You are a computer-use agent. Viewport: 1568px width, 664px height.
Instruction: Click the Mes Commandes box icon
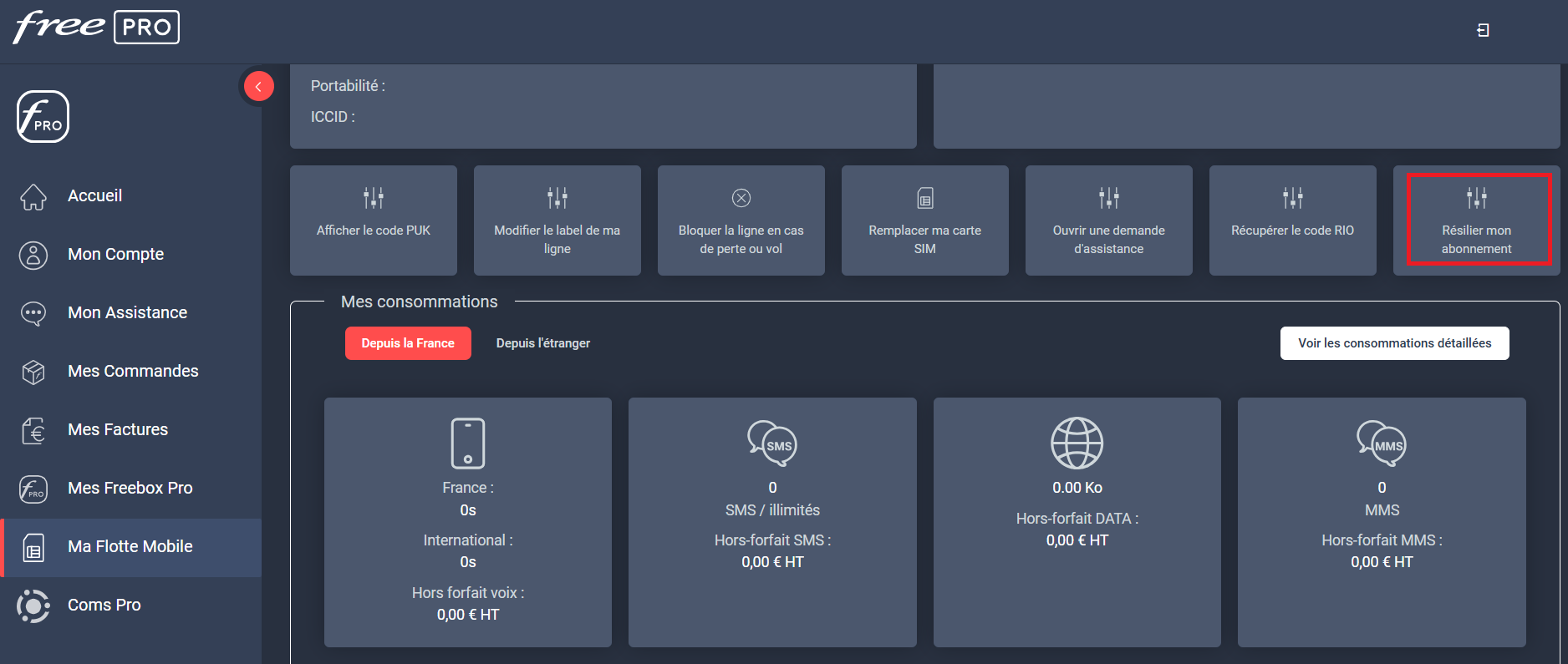pyautogui.click(x=33, y=372)
